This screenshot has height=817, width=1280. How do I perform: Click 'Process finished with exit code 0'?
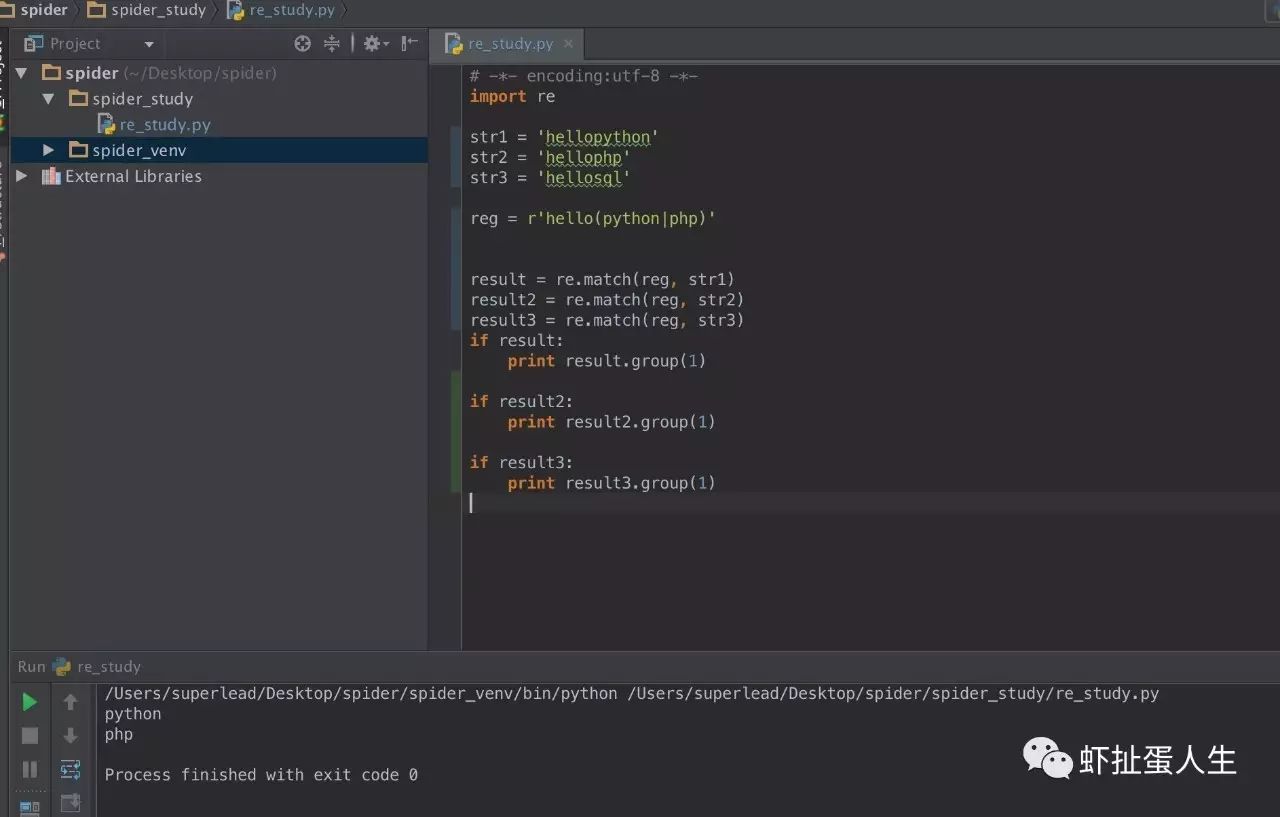click(x=261, y=775)
